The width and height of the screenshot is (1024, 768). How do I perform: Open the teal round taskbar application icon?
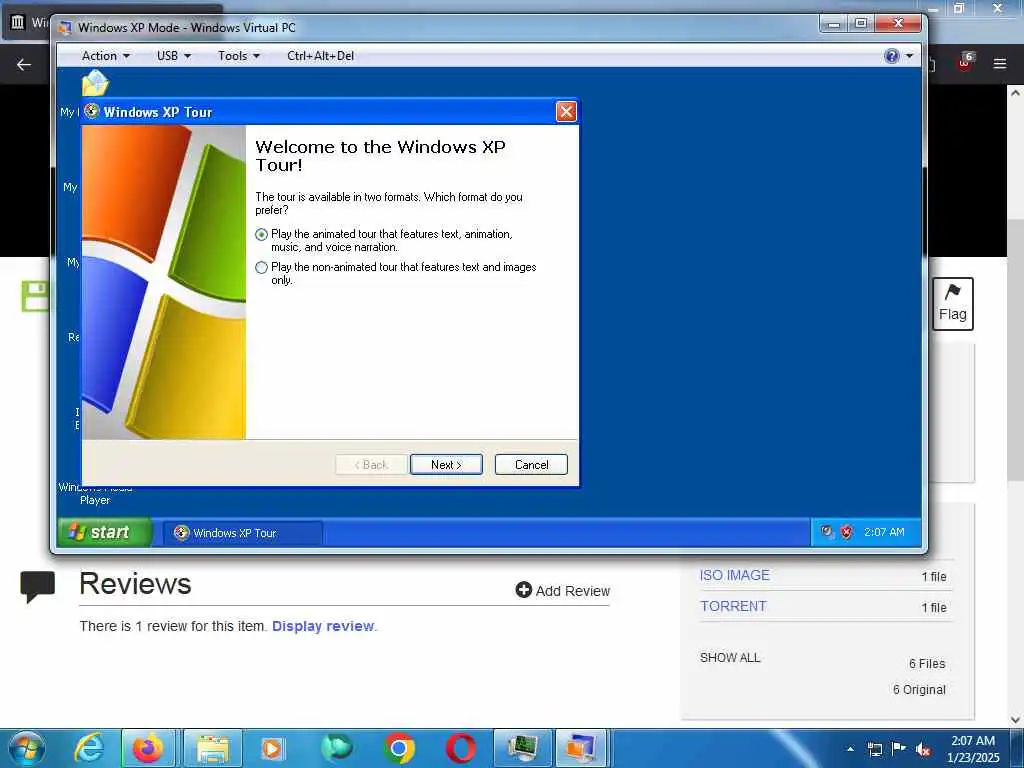coord(336,748)
